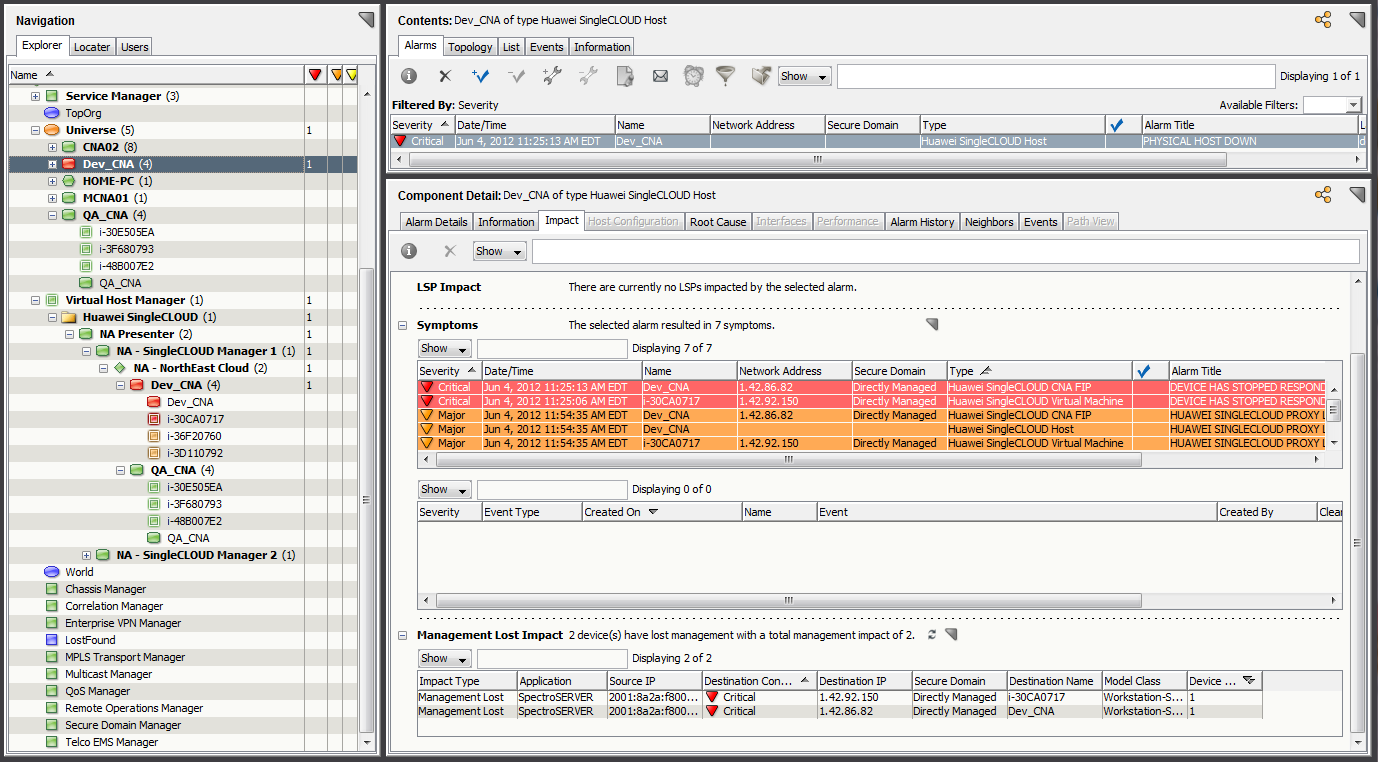Expand NA - SingleCLOUD Manager 2 node
The height and width of the screenshot is (762, 1378).
point(87,555)
